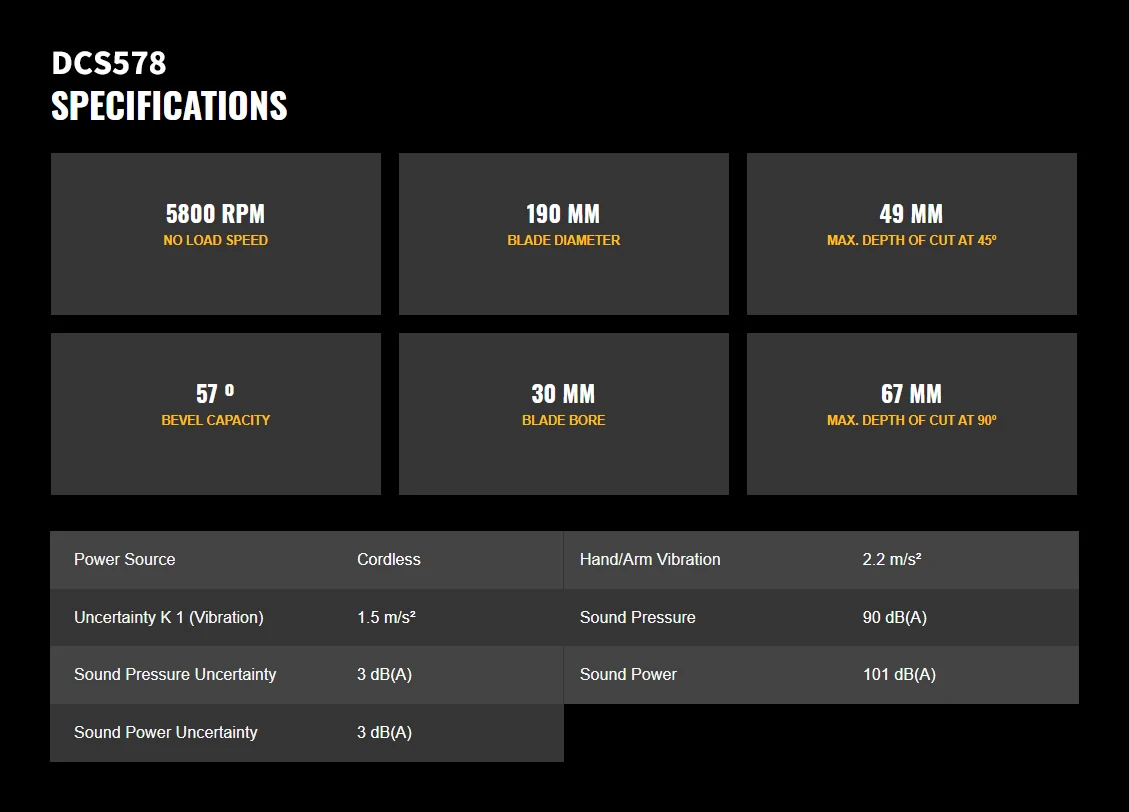Click the 101 dB(A) value
This screenshot has width=1129, height=812.
[899, 675]
